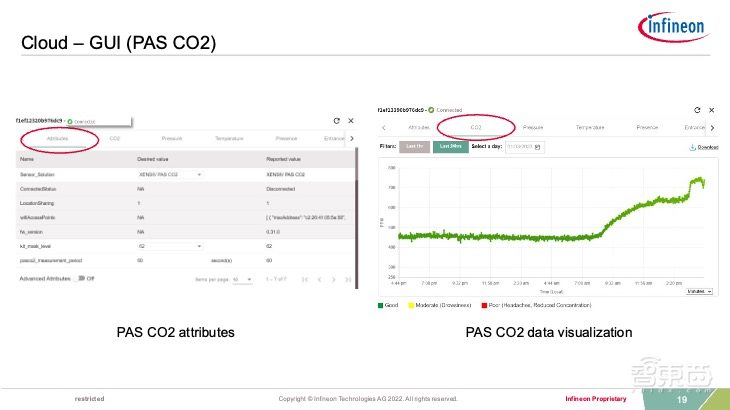
Task: Jump to last page of attributes table
Action: point(348,280)
